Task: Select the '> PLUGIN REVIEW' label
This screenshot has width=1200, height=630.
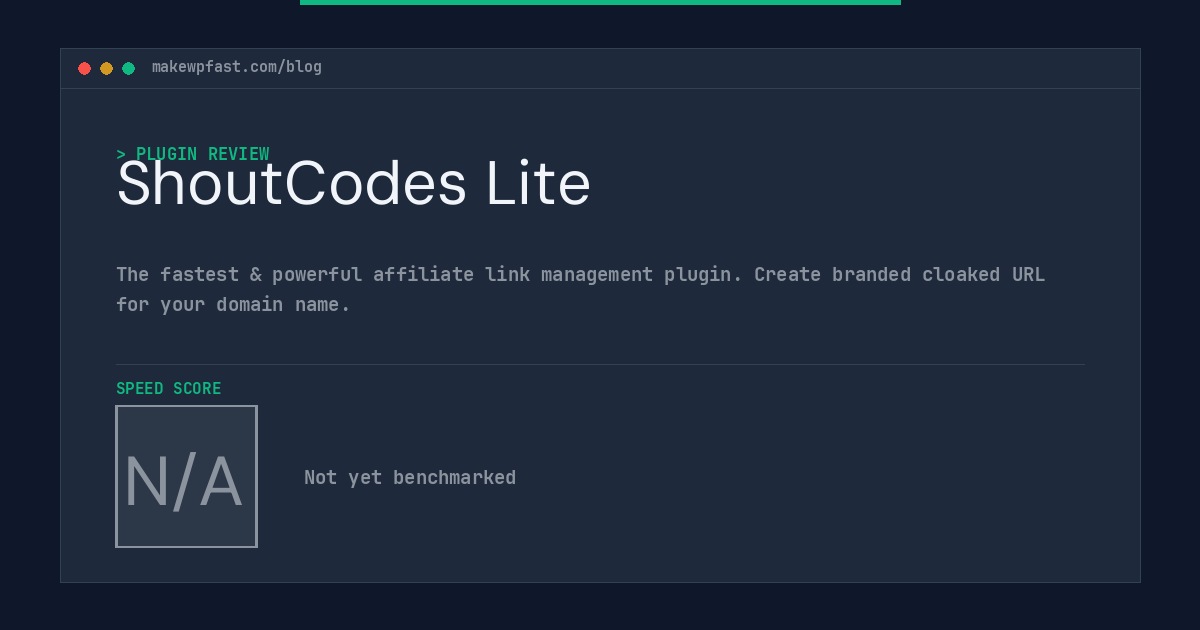Action: tap(193, 154)
